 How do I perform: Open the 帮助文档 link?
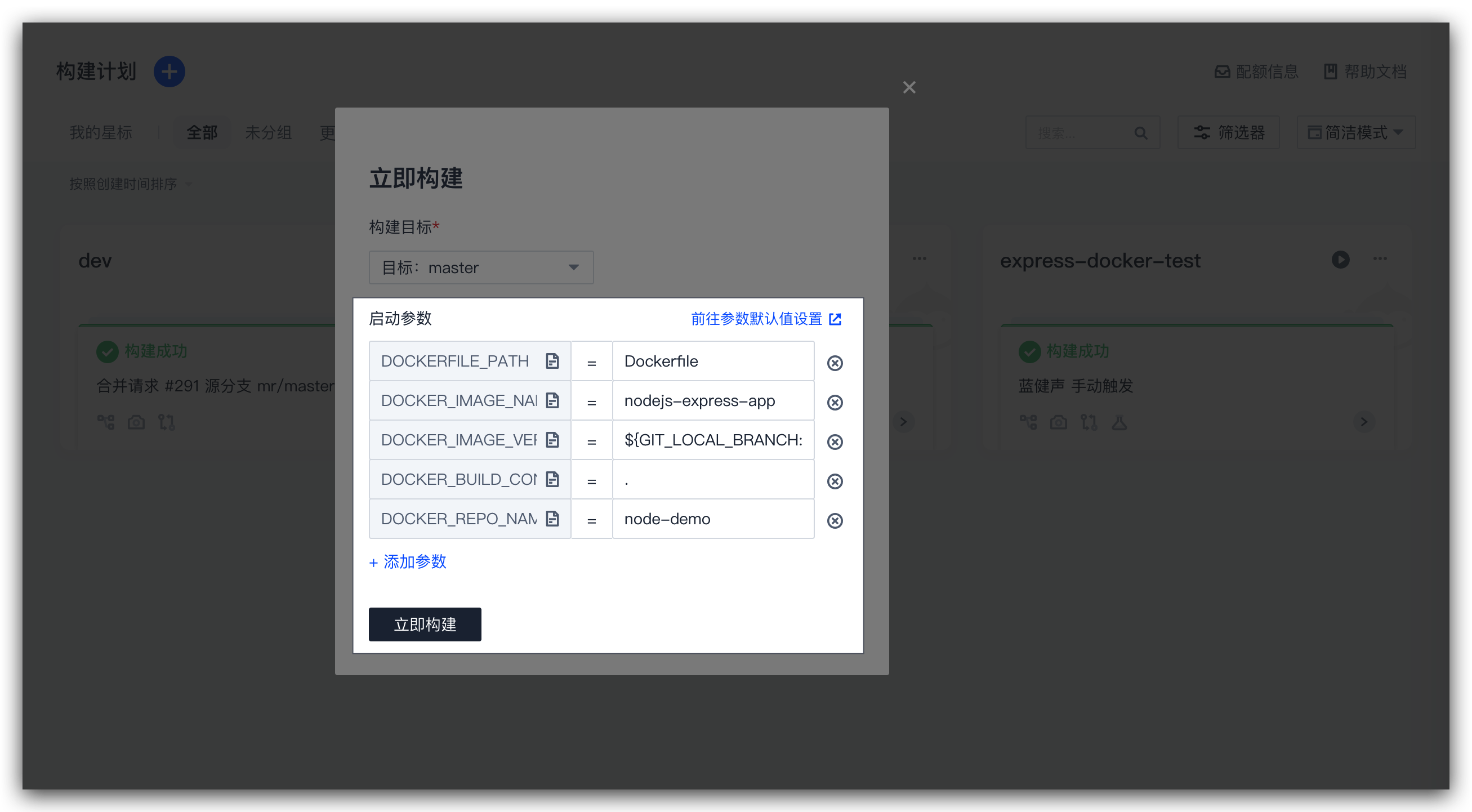tap(1364, 72)
